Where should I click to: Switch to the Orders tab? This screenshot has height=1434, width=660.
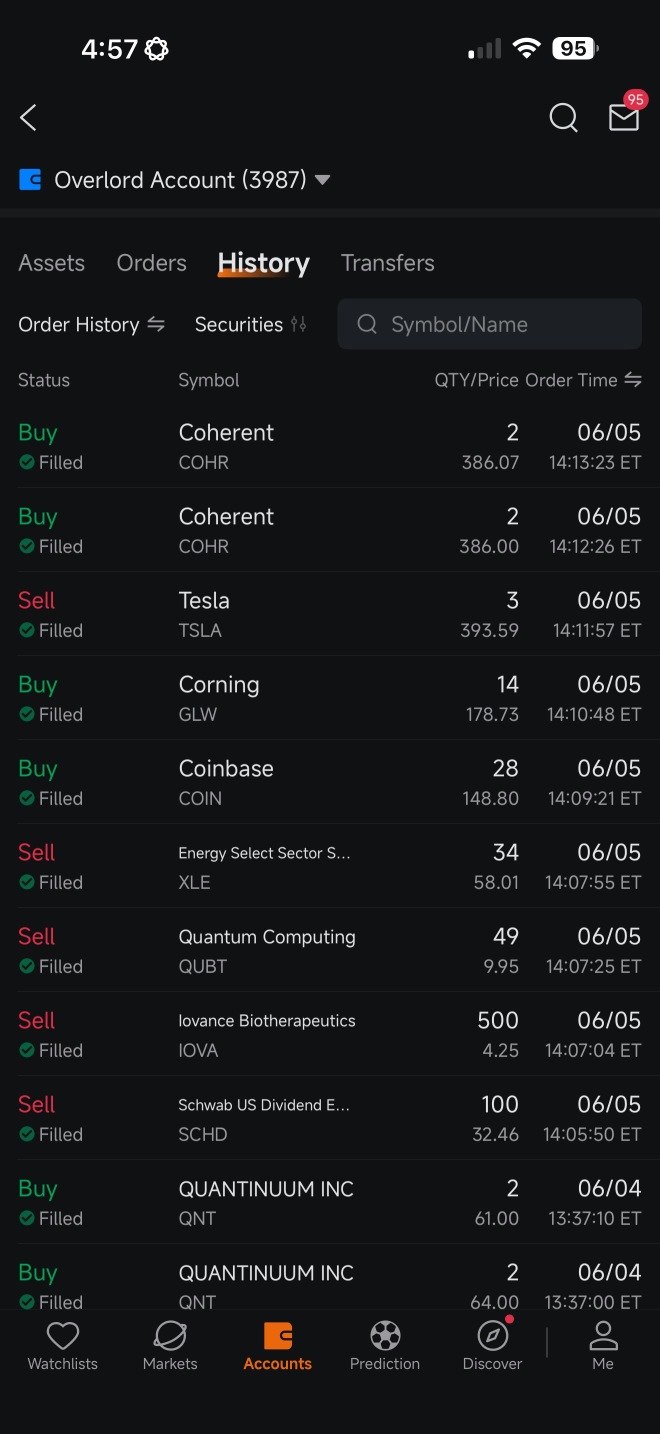(x=152, y=263)
